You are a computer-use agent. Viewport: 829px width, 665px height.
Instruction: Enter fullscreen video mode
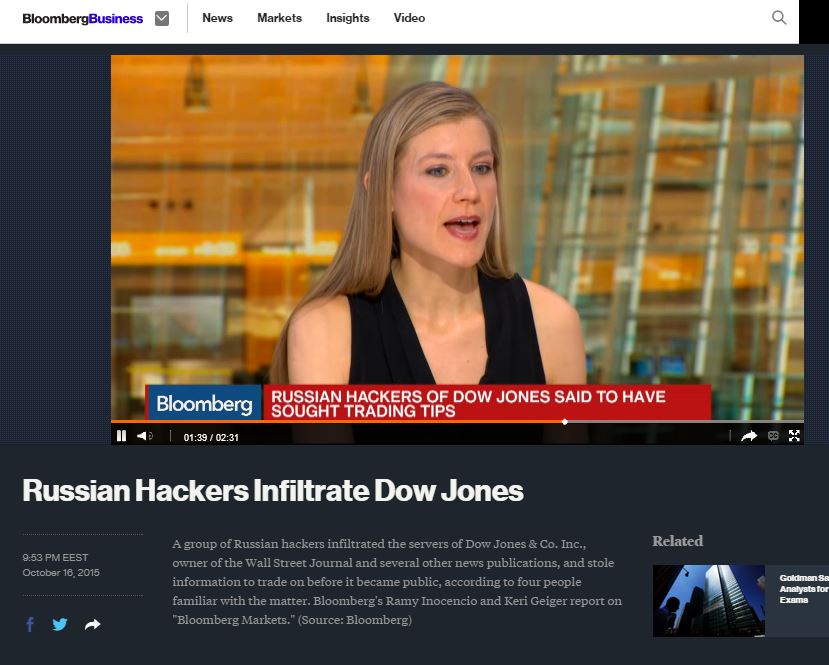(x=794, y=436)
